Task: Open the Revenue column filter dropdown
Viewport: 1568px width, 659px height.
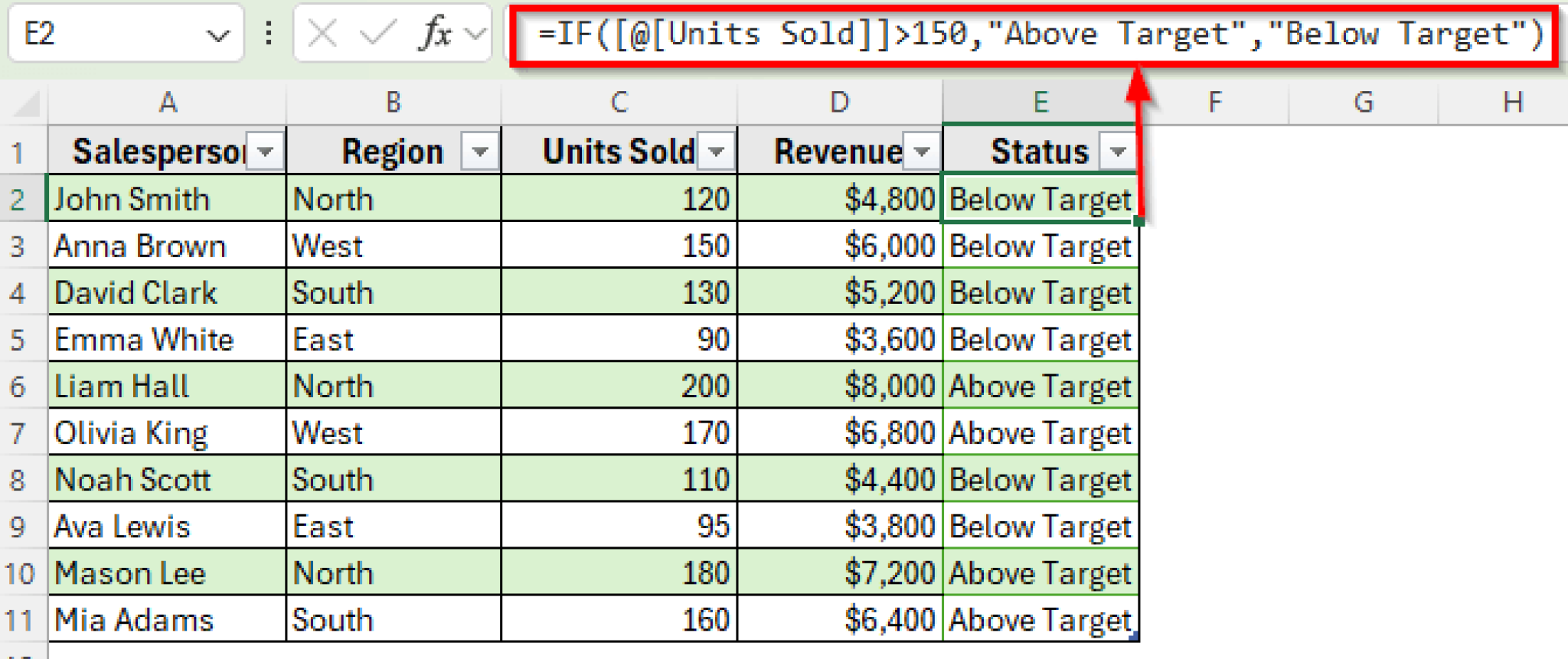Action: 923,152
